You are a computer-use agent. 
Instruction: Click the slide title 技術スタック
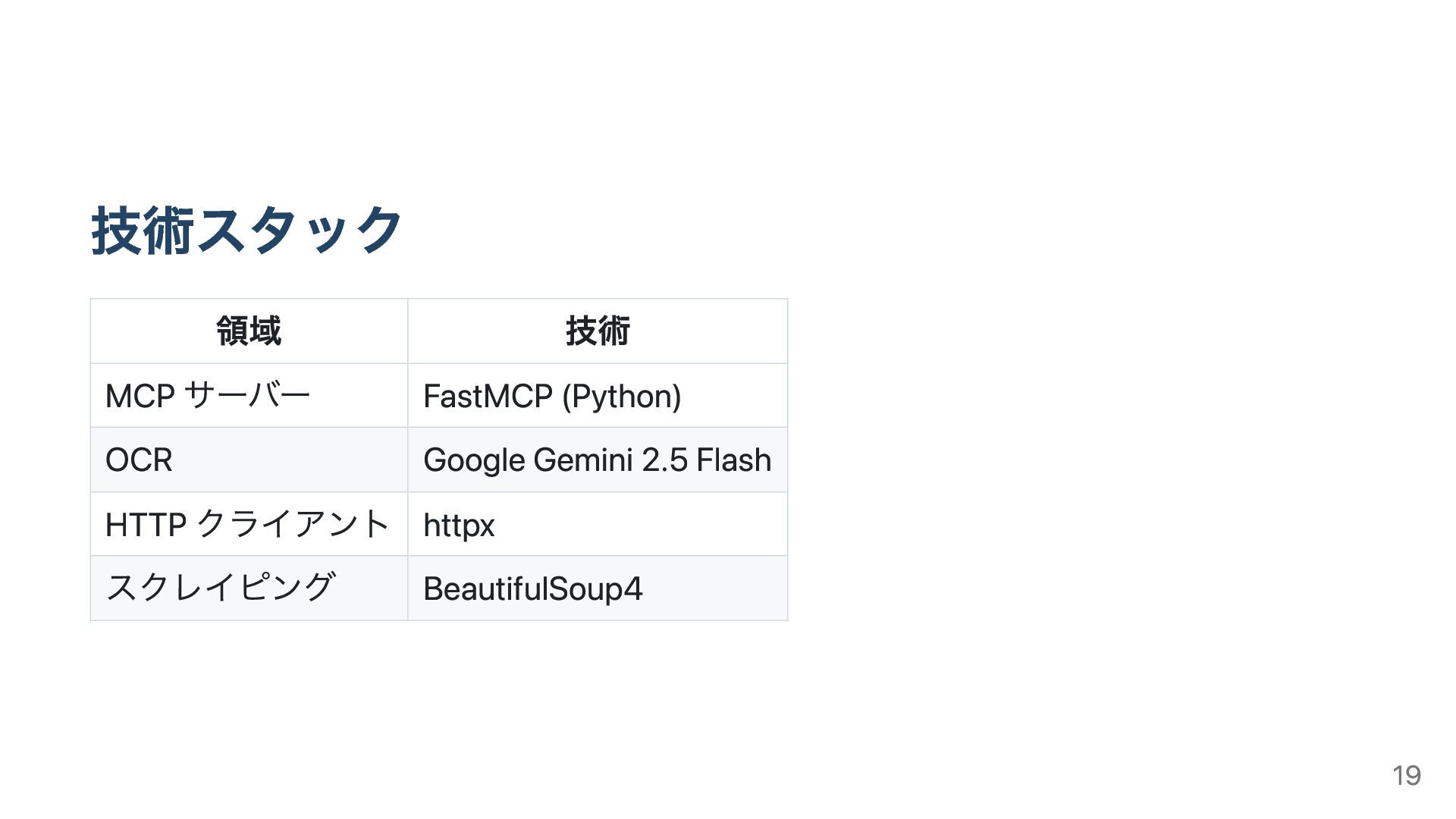coord(246,230)
